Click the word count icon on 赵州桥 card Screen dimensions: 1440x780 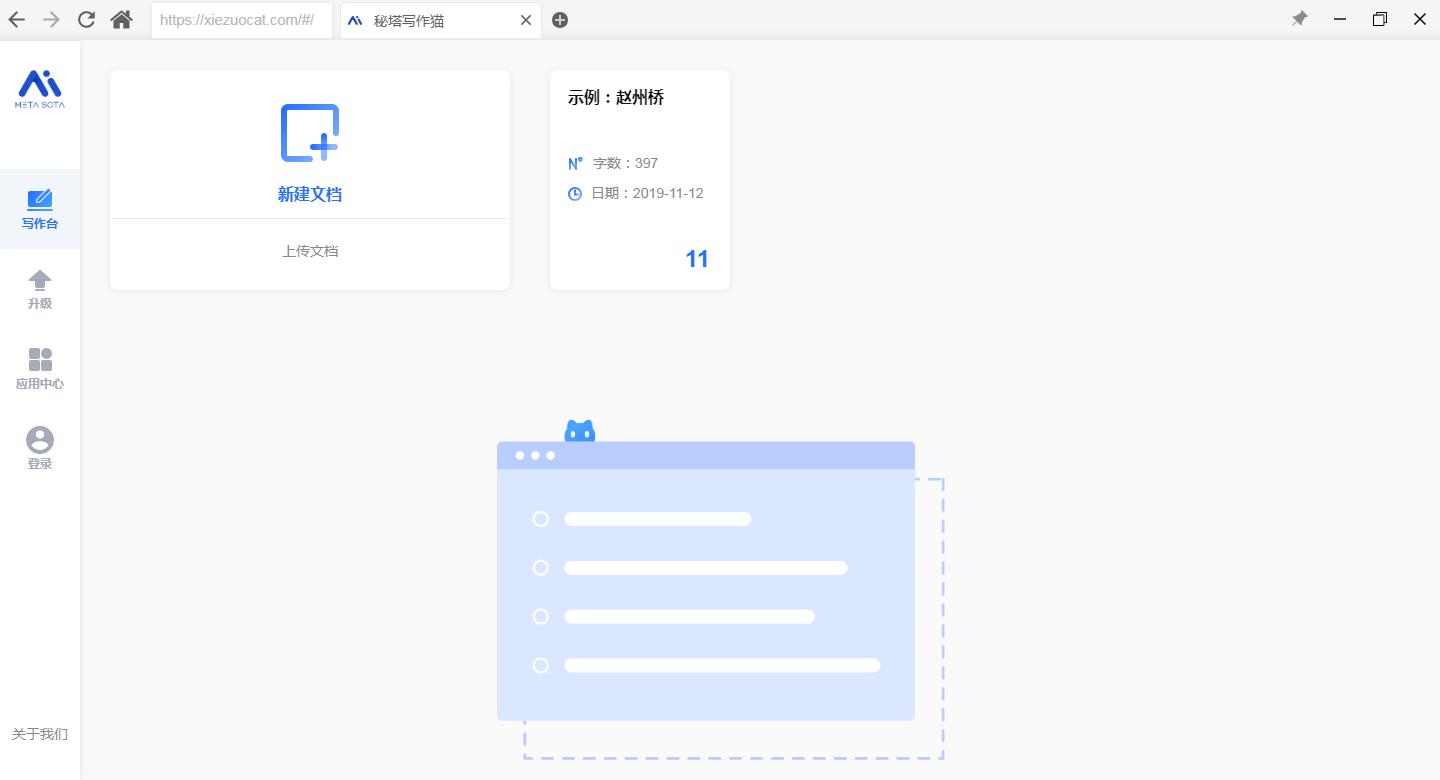click(x=574, y=162)
